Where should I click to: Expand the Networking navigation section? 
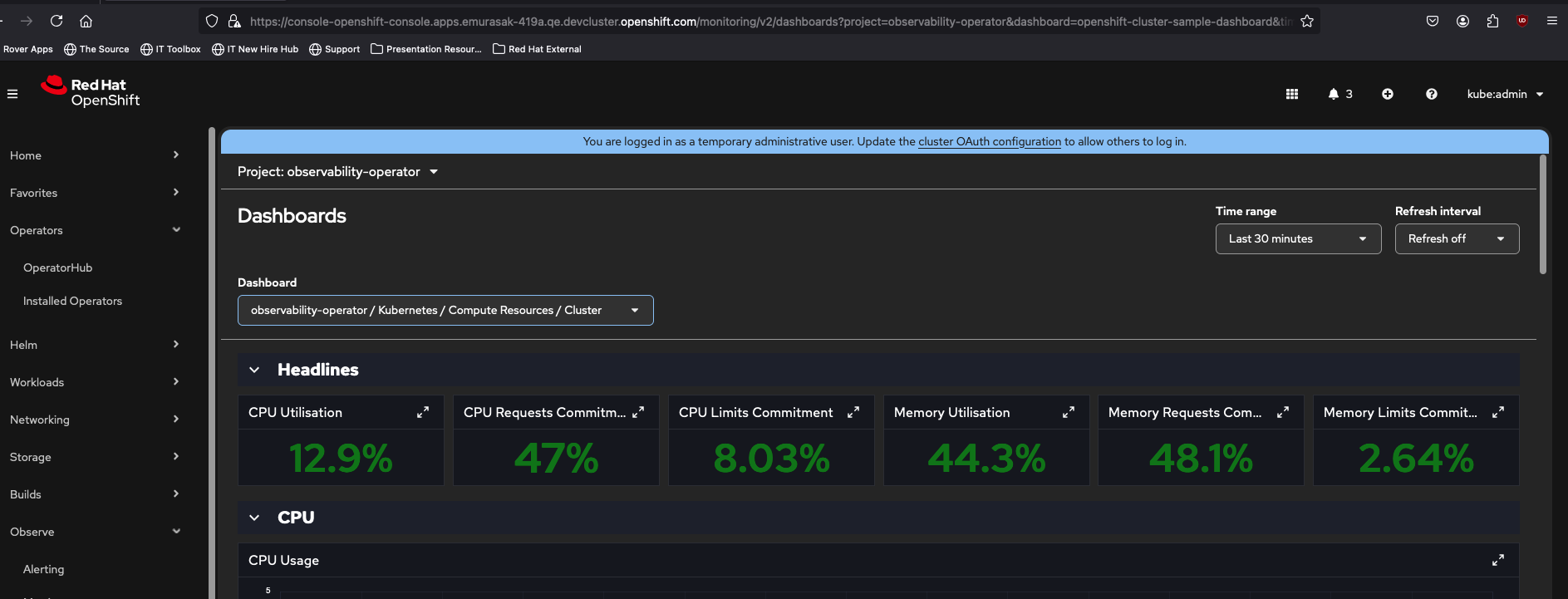(96, 420)
